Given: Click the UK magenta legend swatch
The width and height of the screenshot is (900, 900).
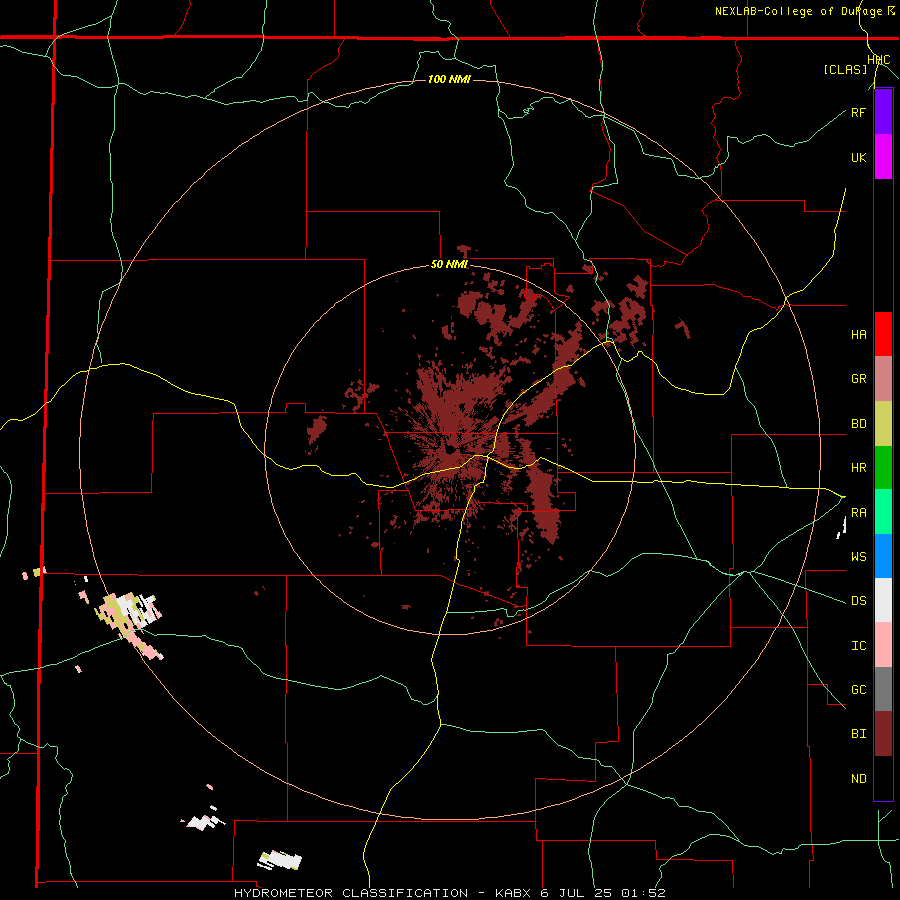Looking at the screenshot, I should [x=883, y=157].
